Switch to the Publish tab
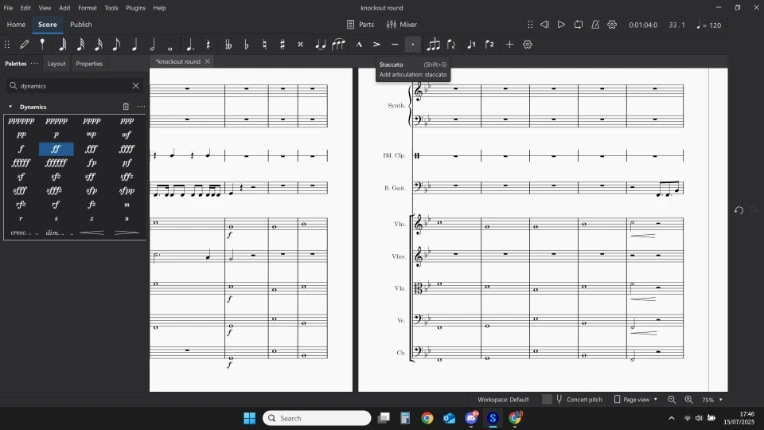 coord(81,24)
